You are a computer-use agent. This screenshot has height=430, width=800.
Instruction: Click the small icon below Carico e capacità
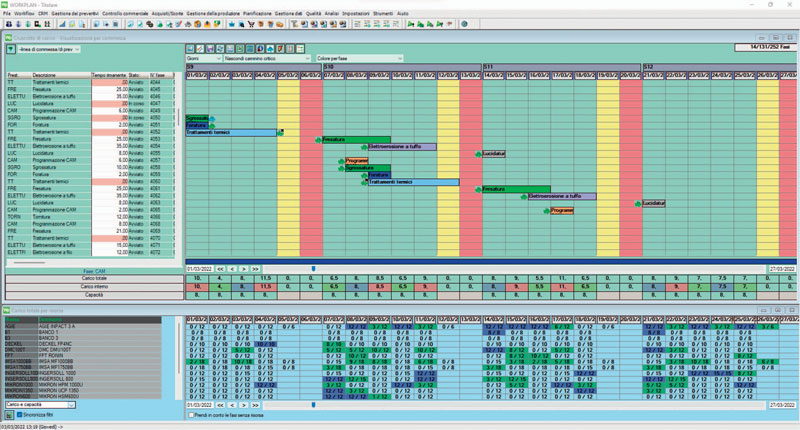10,415
